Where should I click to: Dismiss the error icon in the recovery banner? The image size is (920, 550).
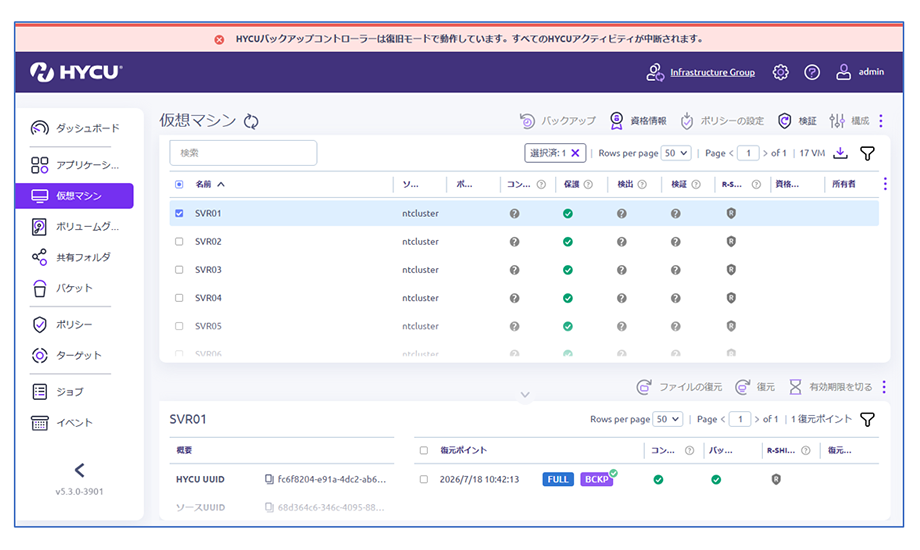click(x=219, y=39)
